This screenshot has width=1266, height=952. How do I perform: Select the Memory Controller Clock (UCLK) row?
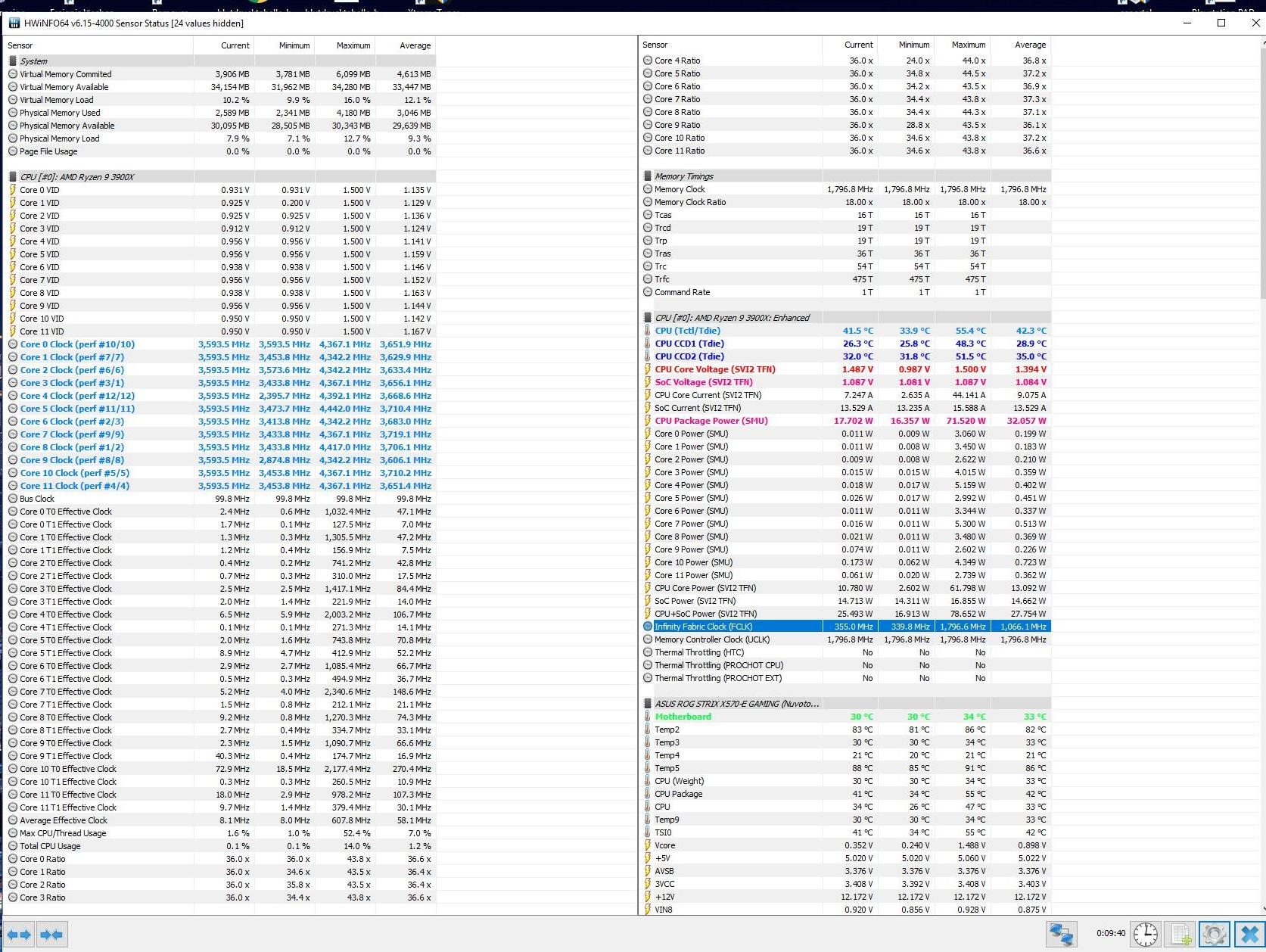pyautogui.click(x=845, y=639)
